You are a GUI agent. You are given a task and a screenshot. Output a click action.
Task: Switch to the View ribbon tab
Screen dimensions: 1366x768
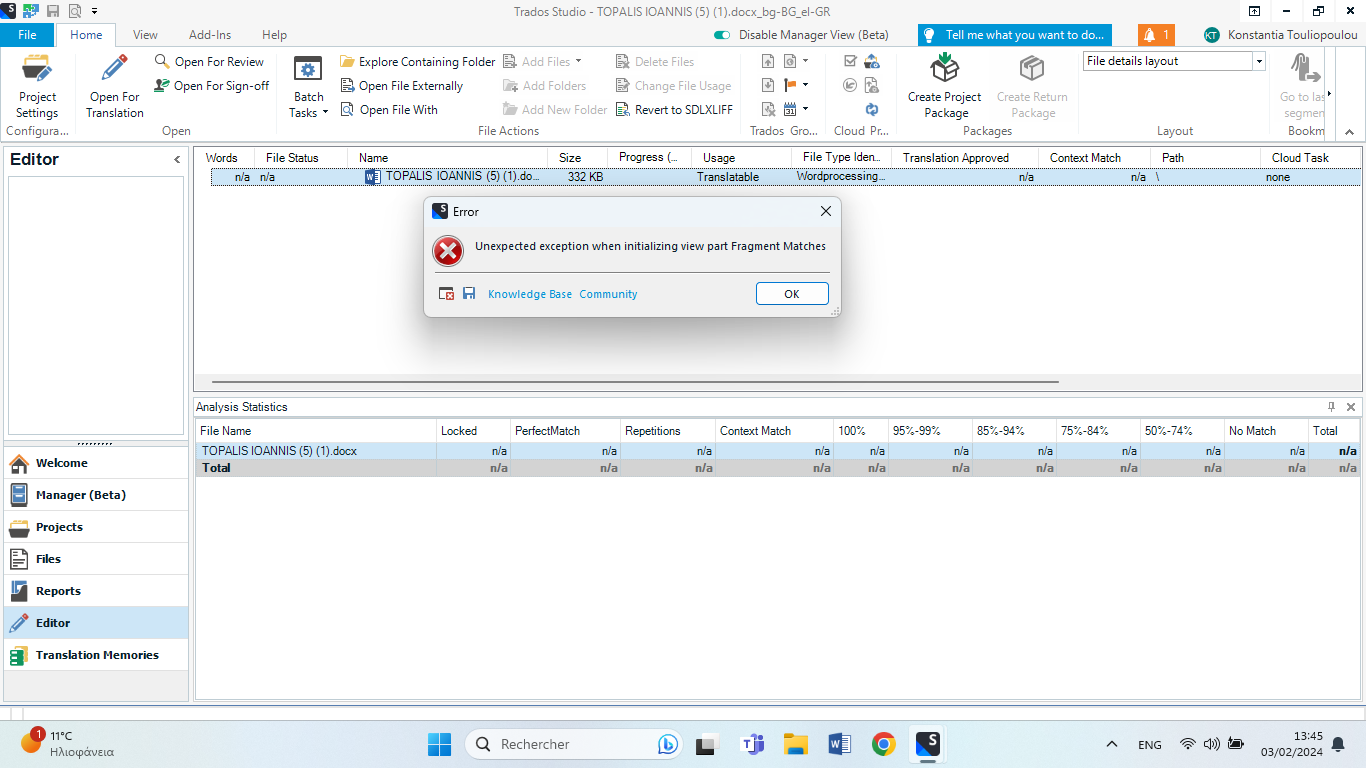[x=145, y=35]
